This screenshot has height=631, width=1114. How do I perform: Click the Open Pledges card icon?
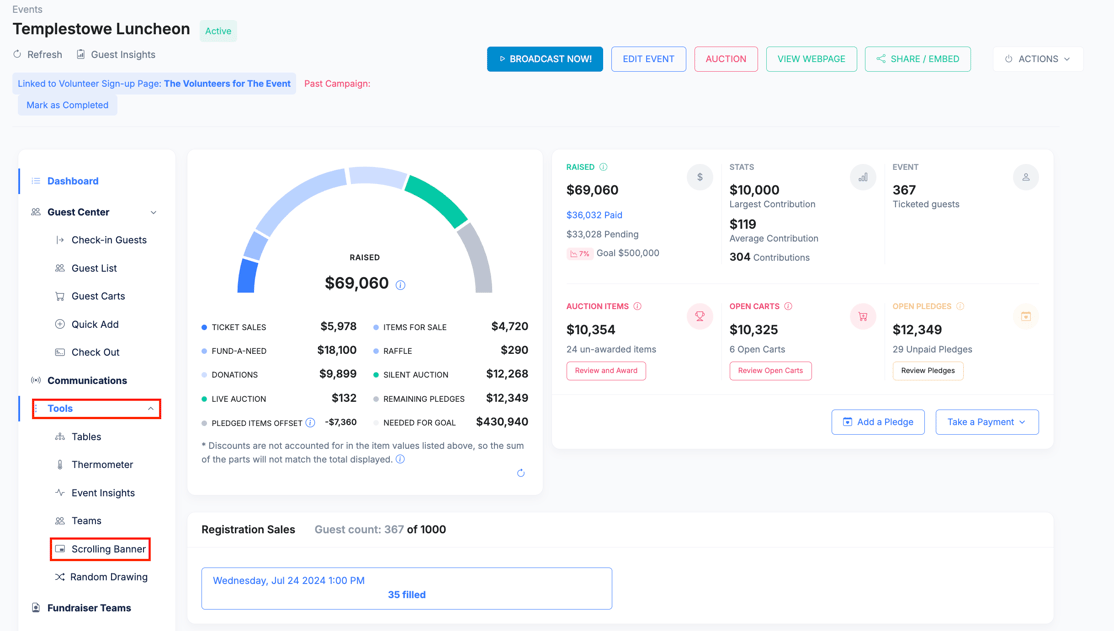tap(1026, 317)
